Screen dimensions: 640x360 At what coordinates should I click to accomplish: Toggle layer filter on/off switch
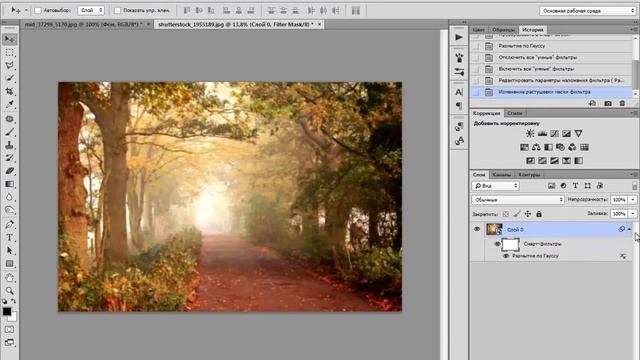click(x=634, y=186)
